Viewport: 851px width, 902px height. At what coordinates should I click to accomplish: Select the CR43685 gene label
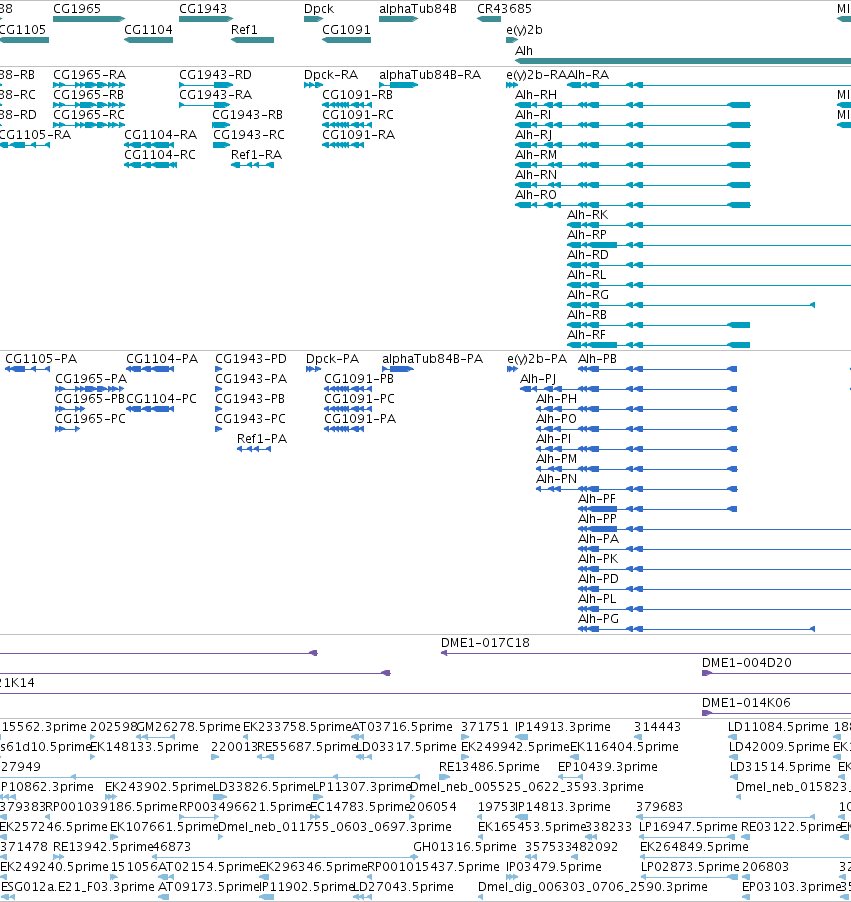505,9
